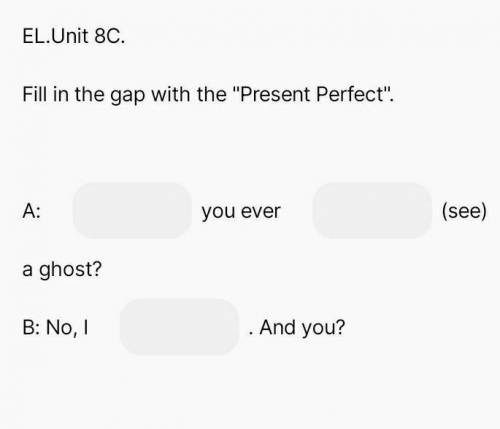Click the "A:" speaker label
This screenshot has width=500, height=429.
point(32,211)
